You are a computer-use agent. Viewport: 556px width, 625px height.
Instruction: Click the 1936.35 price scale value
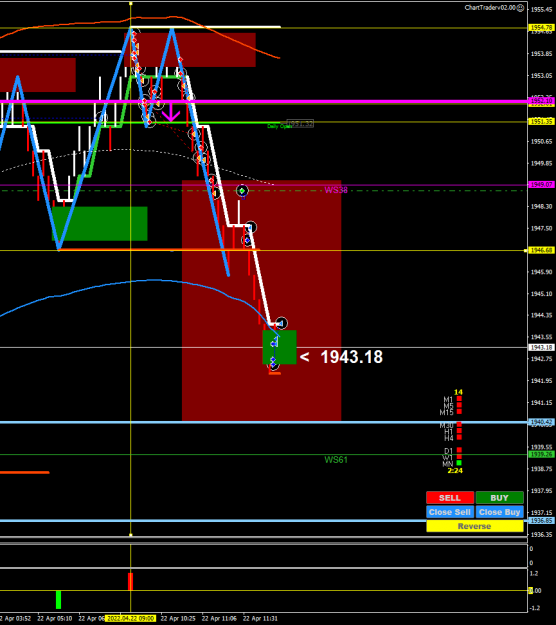coord(541,535)
